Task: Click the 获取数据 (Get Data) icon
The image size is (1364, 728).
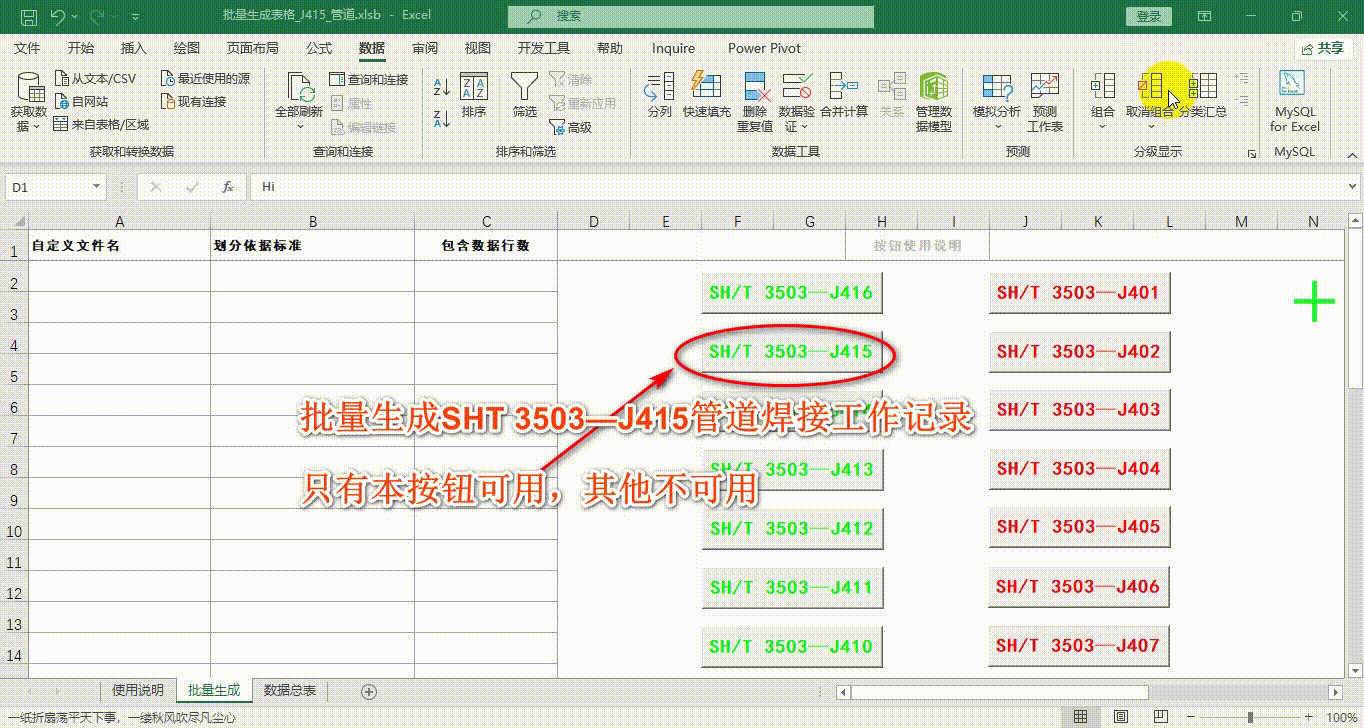Action: click(28, 90)
